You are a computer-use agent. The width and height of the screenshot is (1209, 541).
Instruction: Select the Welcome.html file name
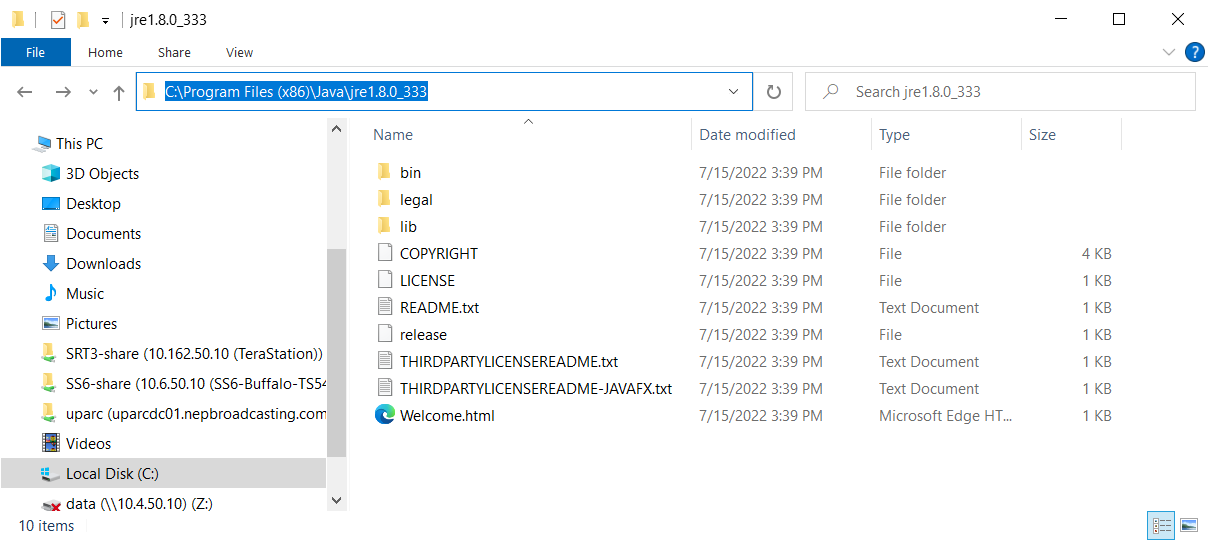447,416
